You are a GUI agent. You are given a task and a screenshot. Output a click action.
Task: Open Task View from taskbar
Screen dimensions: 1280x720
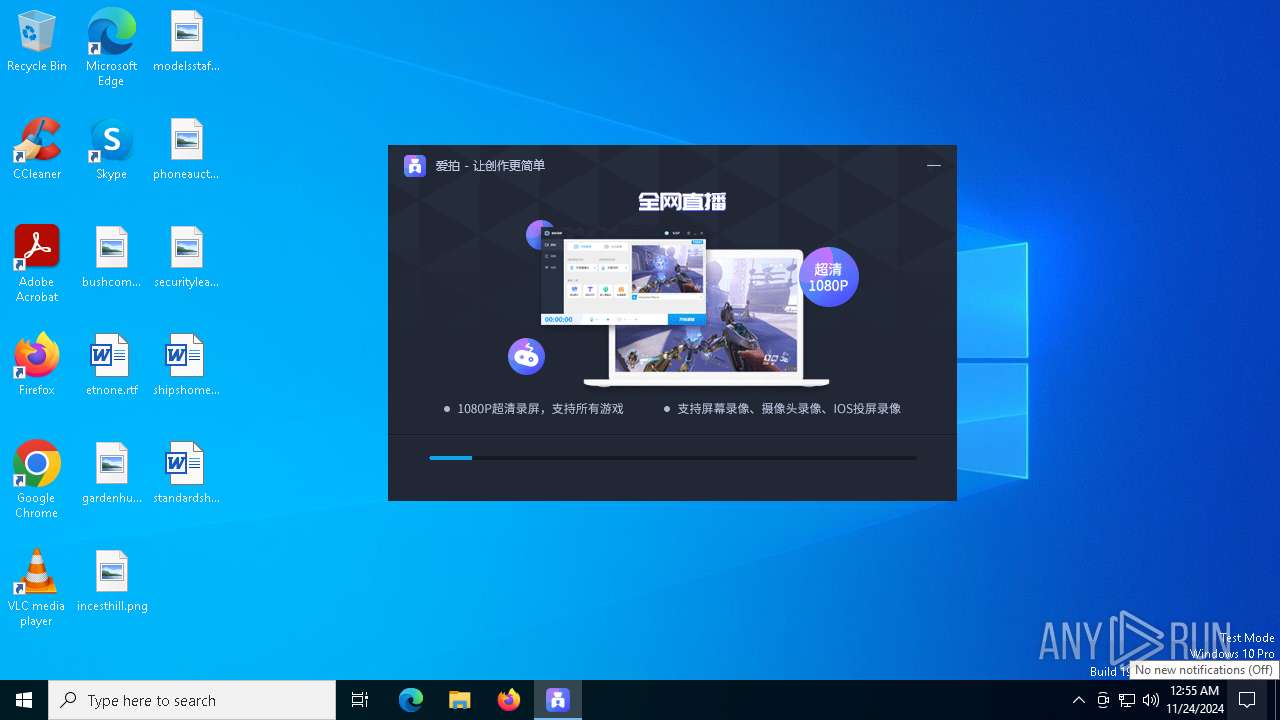(x=360, y=700)
